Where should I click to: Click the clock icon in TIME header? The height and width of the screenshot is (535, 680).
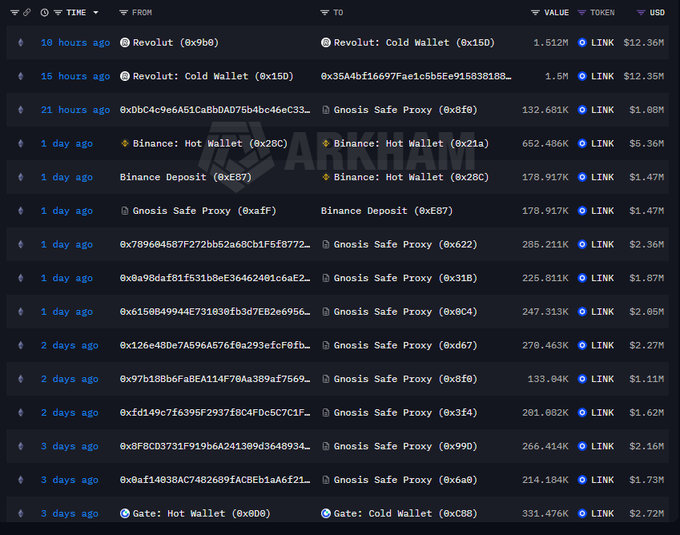pyautogui.click(x=44, y=13)
